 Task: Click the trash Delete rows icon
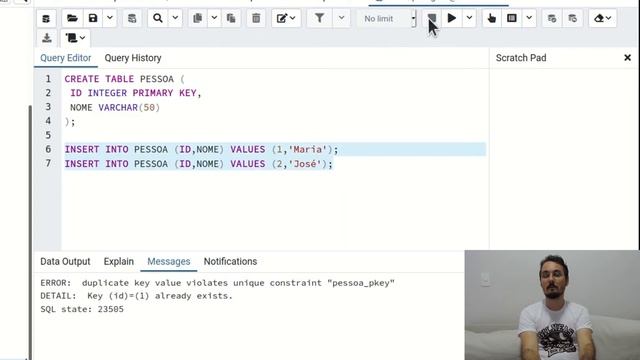pyautogui.click(x=256, y=18)
